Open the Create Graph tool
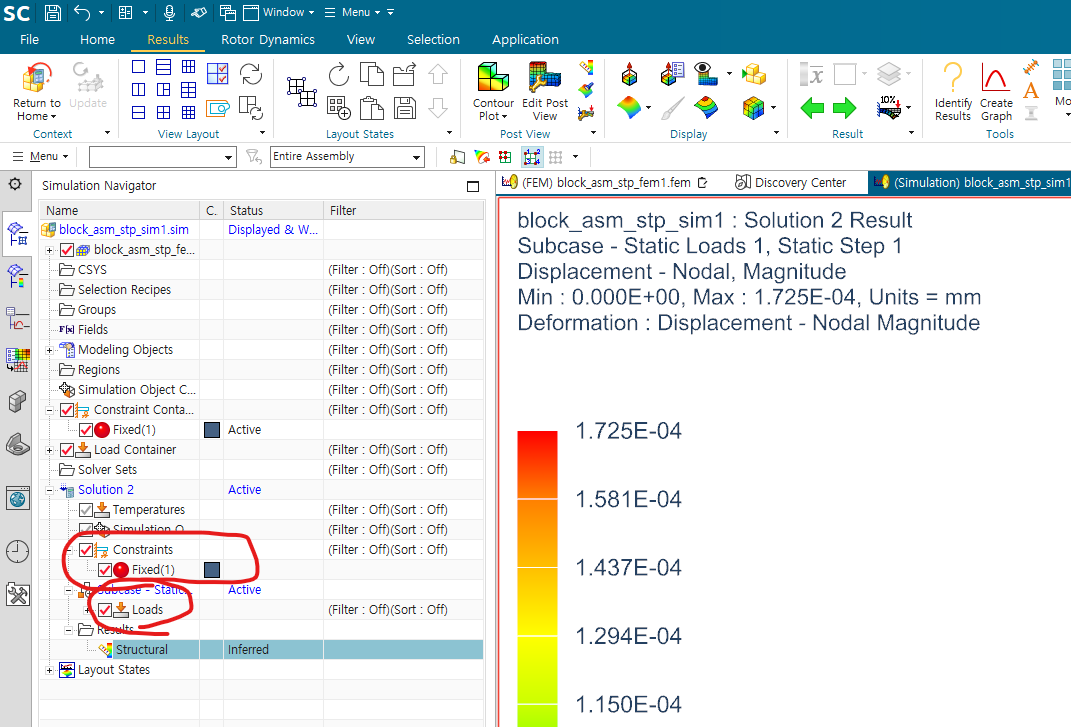1071x727 pixels. [x=996, y=92]
